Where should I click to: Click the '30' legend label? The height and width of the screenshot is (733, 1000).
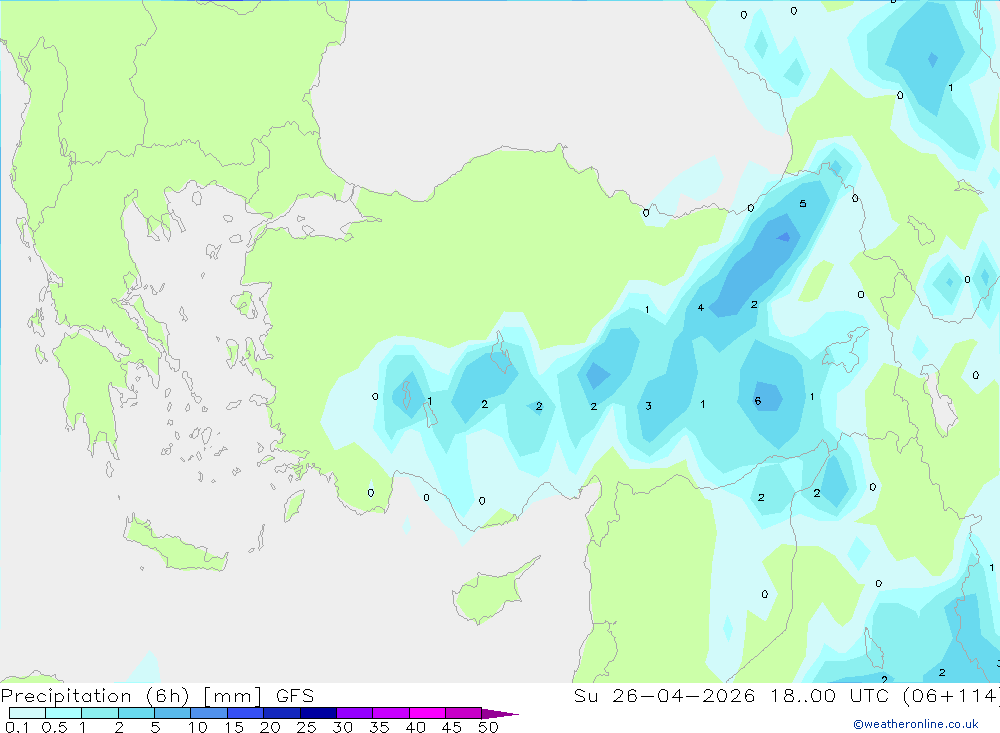342,727
